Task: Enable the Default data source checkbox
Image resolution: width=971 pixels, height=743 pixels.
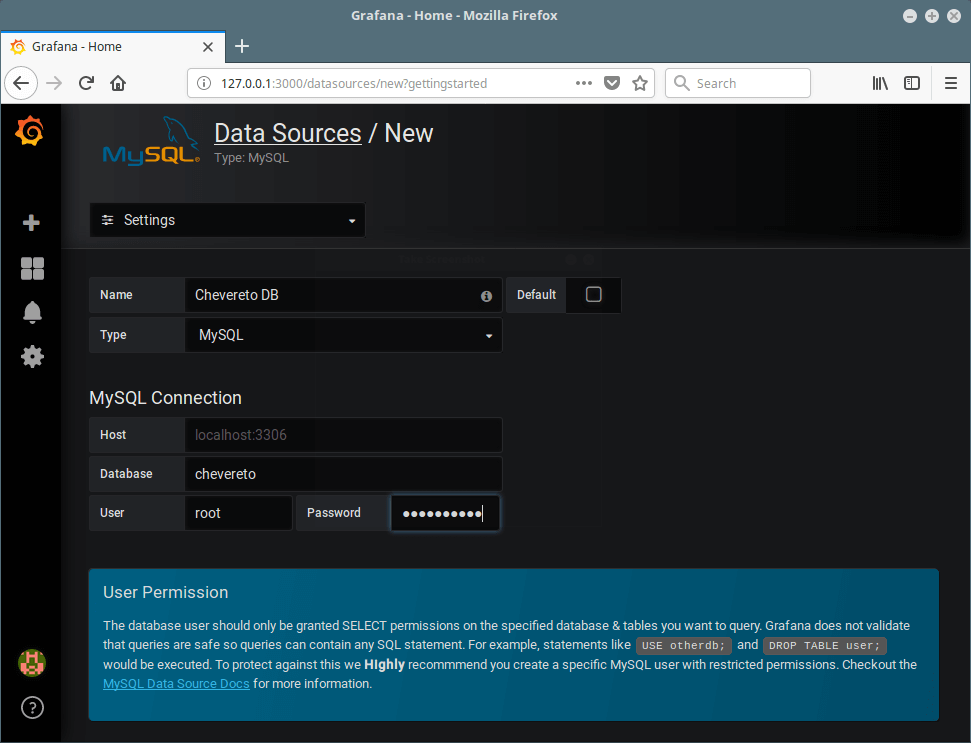Action: pyautogui.click(x=593, y=295)
